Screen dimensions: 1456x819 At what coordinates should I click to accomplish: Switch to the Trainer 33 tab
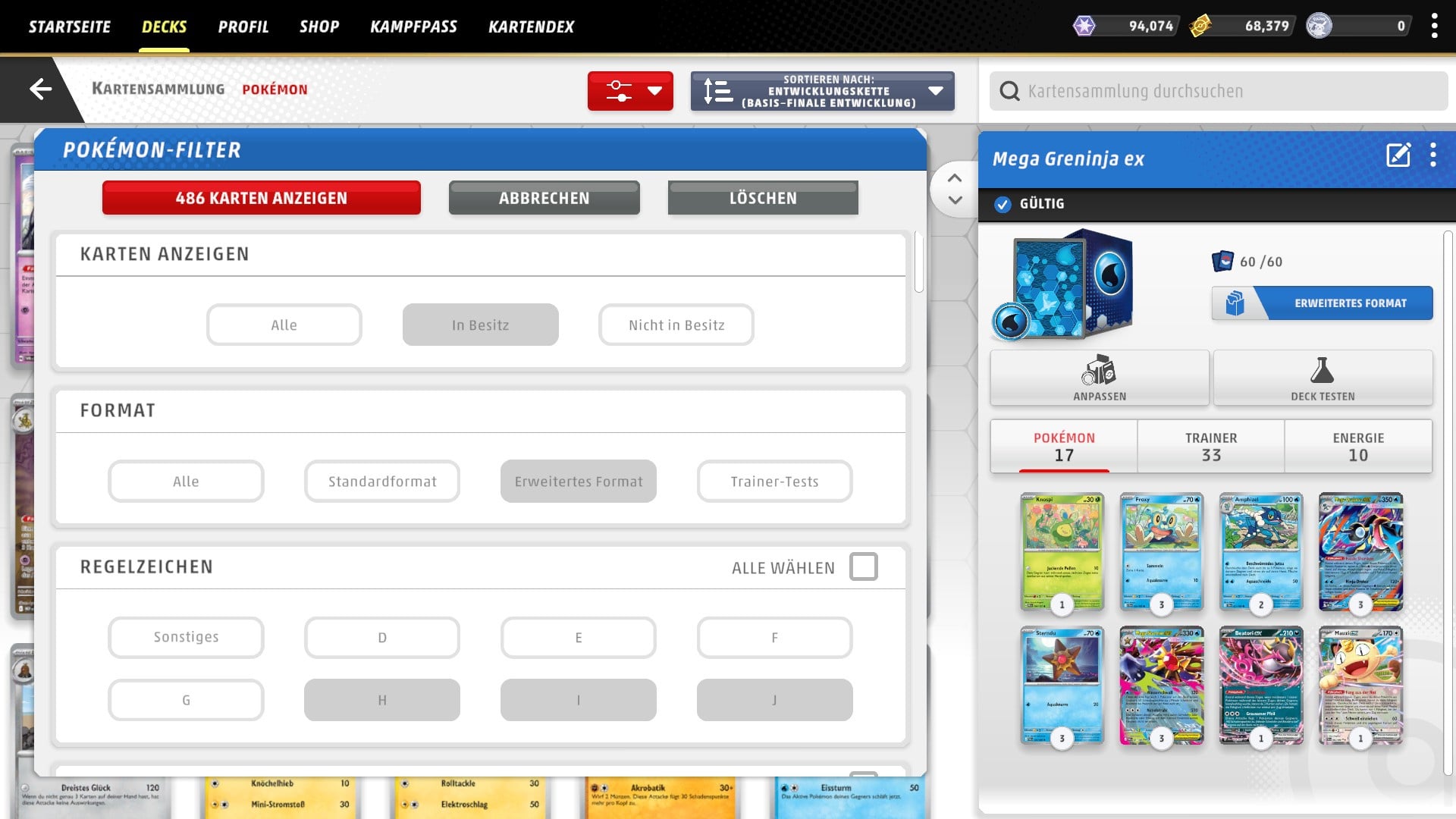[1211, 447]
